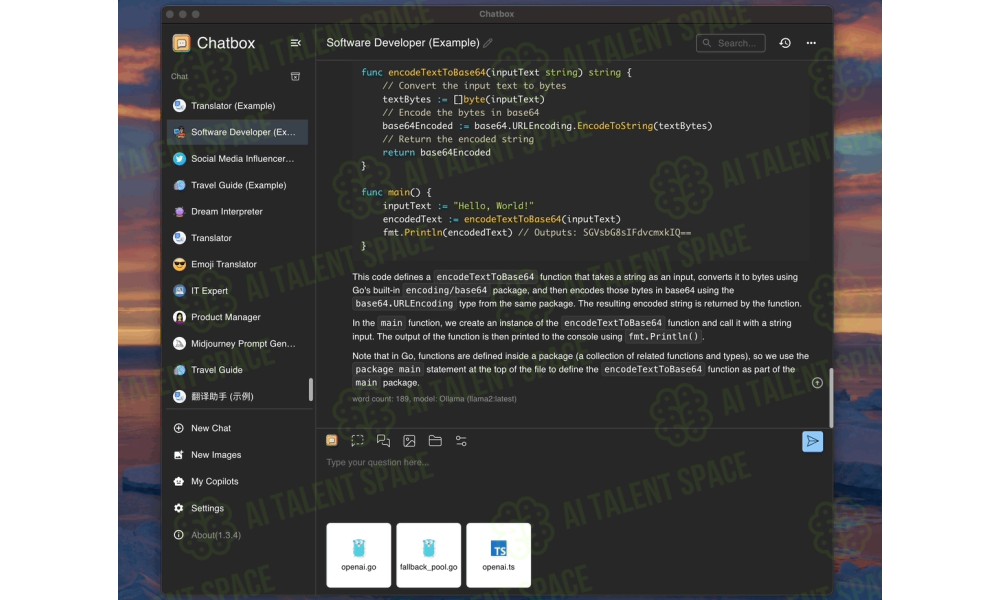This screenshot has width=1000, height=600.
Task: Click the IT Expert avatar icon
Action: [x=179, y=291]
